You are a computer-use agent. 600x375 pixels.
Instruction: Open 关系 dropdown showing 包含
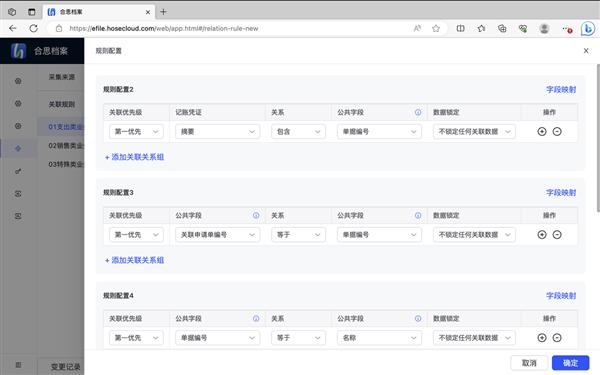coord(298,132)
